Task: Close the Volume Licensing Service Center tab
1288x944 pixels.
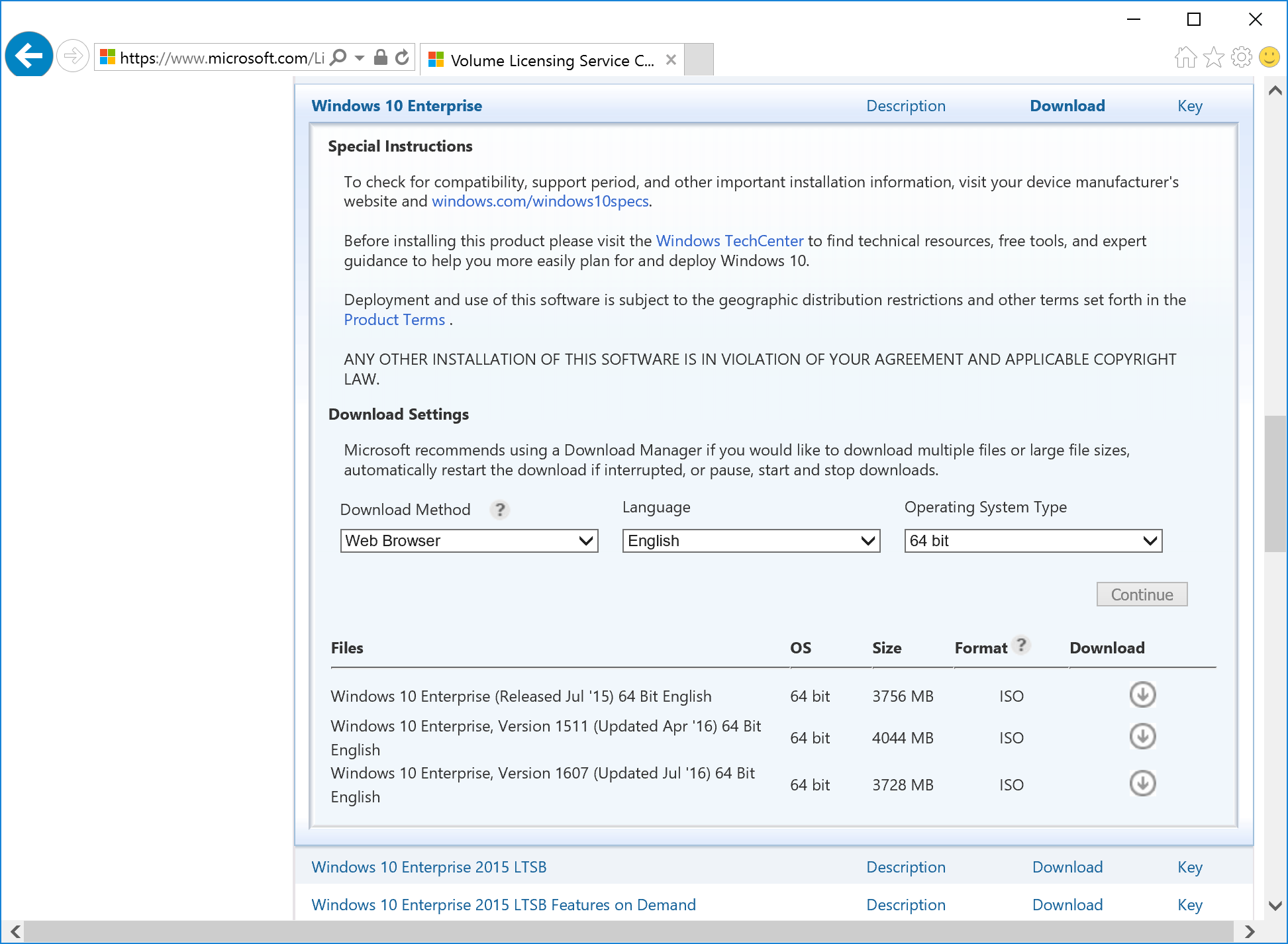Action: [671, 60]
